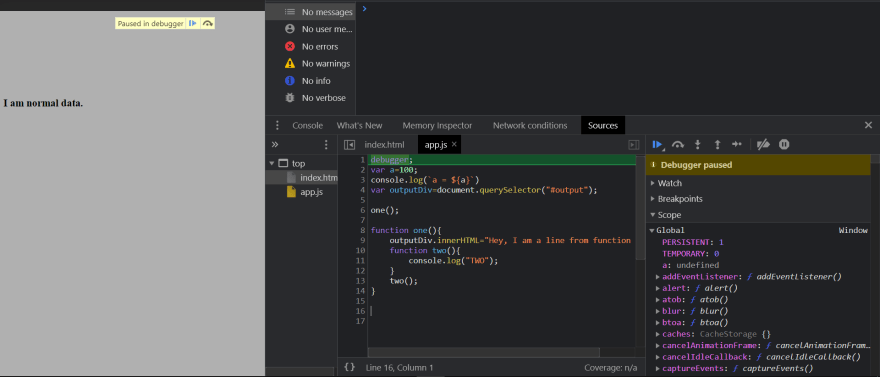Screen dimensions: 880x377
Task: Close the app.js editor tab
Action: 454,144
